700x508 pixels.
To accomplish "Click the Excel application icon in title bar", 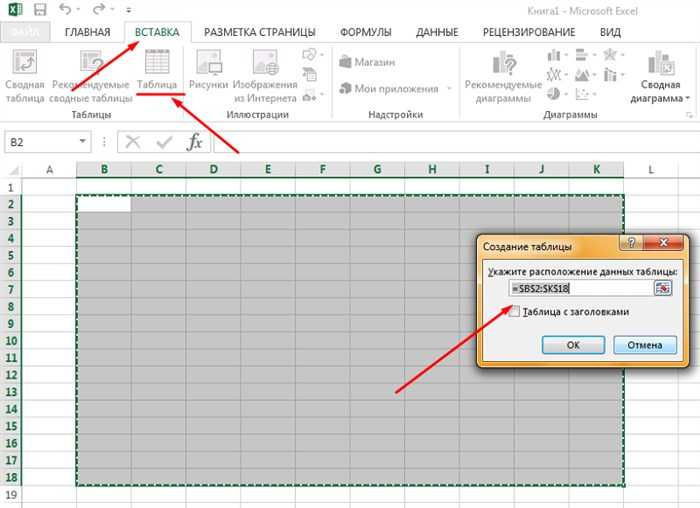I will (16, 9).
